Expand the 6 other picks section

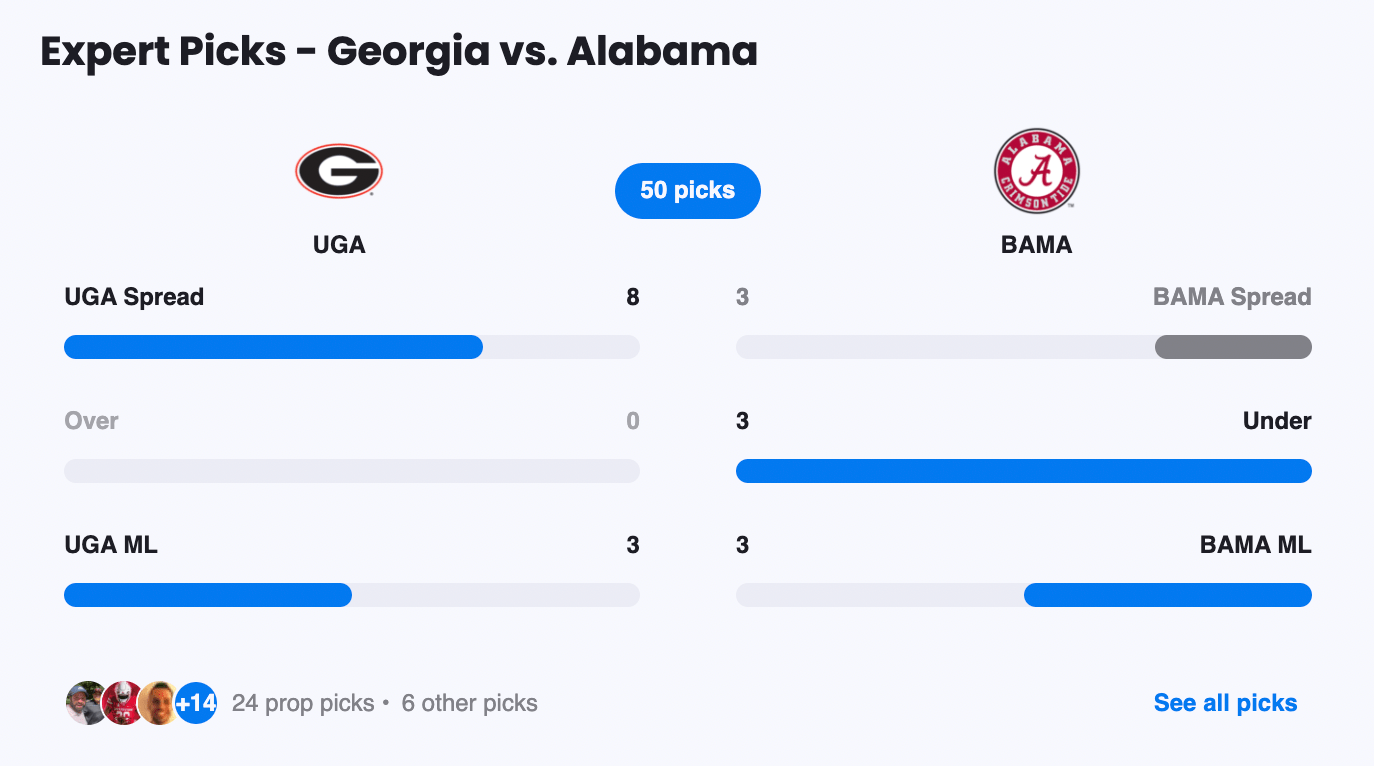[468, 703]
